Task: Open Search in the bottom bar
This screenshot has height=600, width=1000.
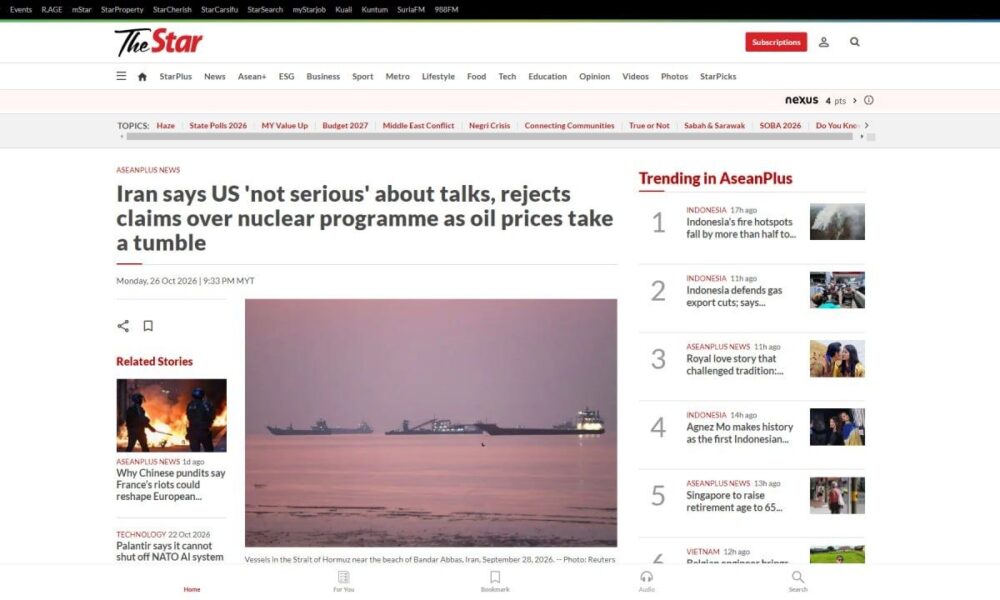Action: coord(798,581)
